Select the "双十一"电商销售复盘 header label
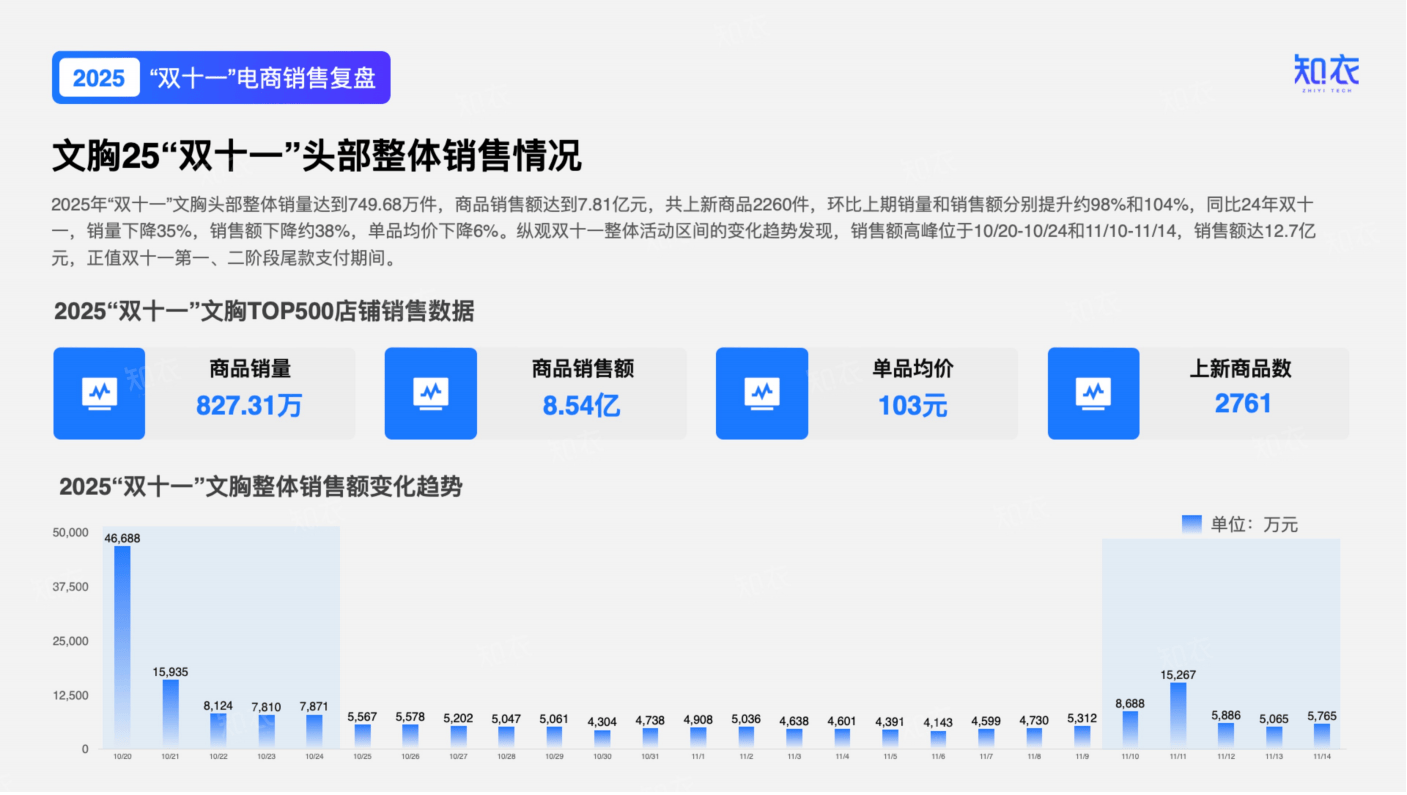The height and width of the screenshot is (795, 1407). point(262,78)
